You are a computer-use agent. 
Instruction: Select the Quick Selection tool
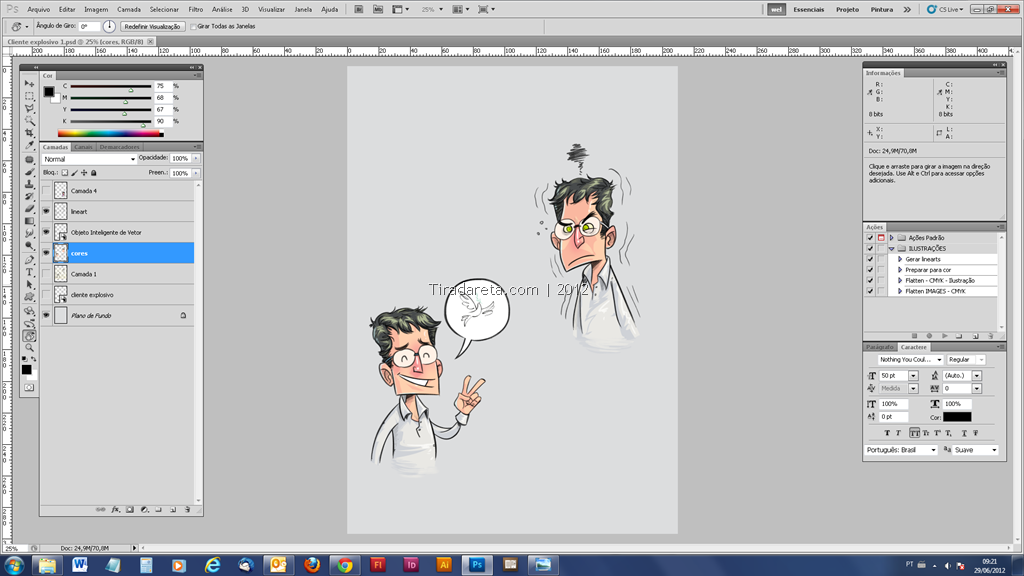29,121
